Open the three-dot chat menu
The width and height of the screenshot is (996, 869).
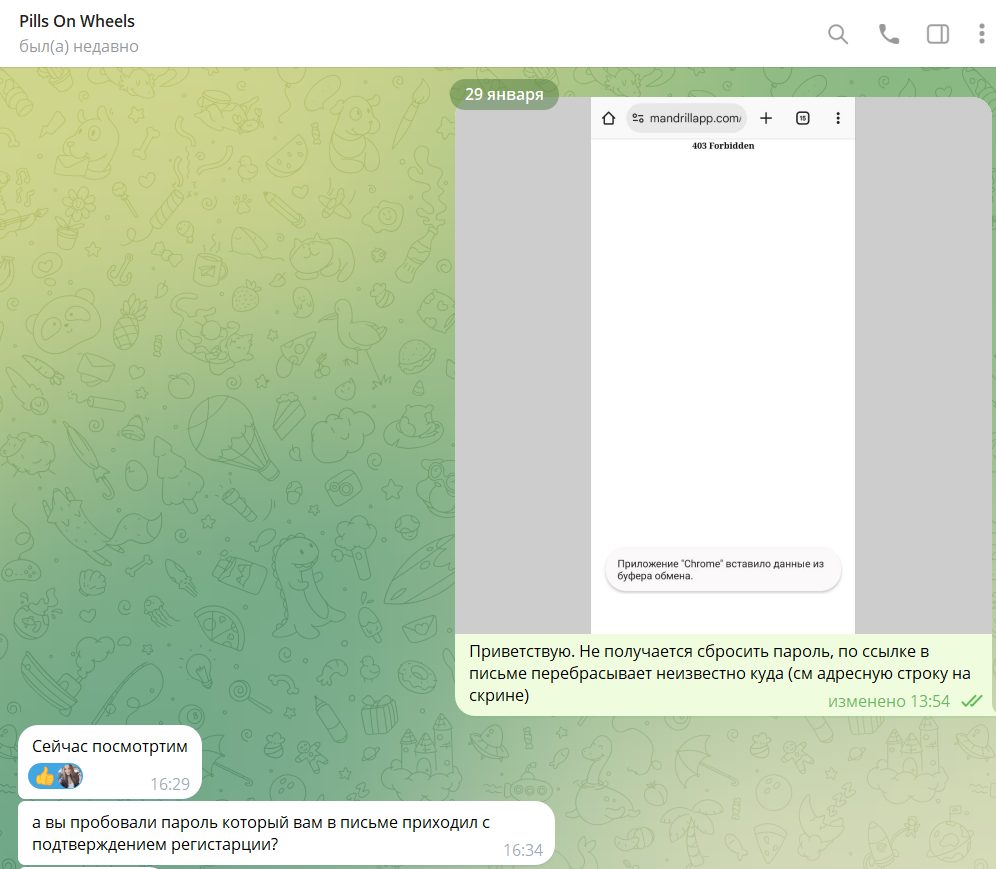pos(981,34)
